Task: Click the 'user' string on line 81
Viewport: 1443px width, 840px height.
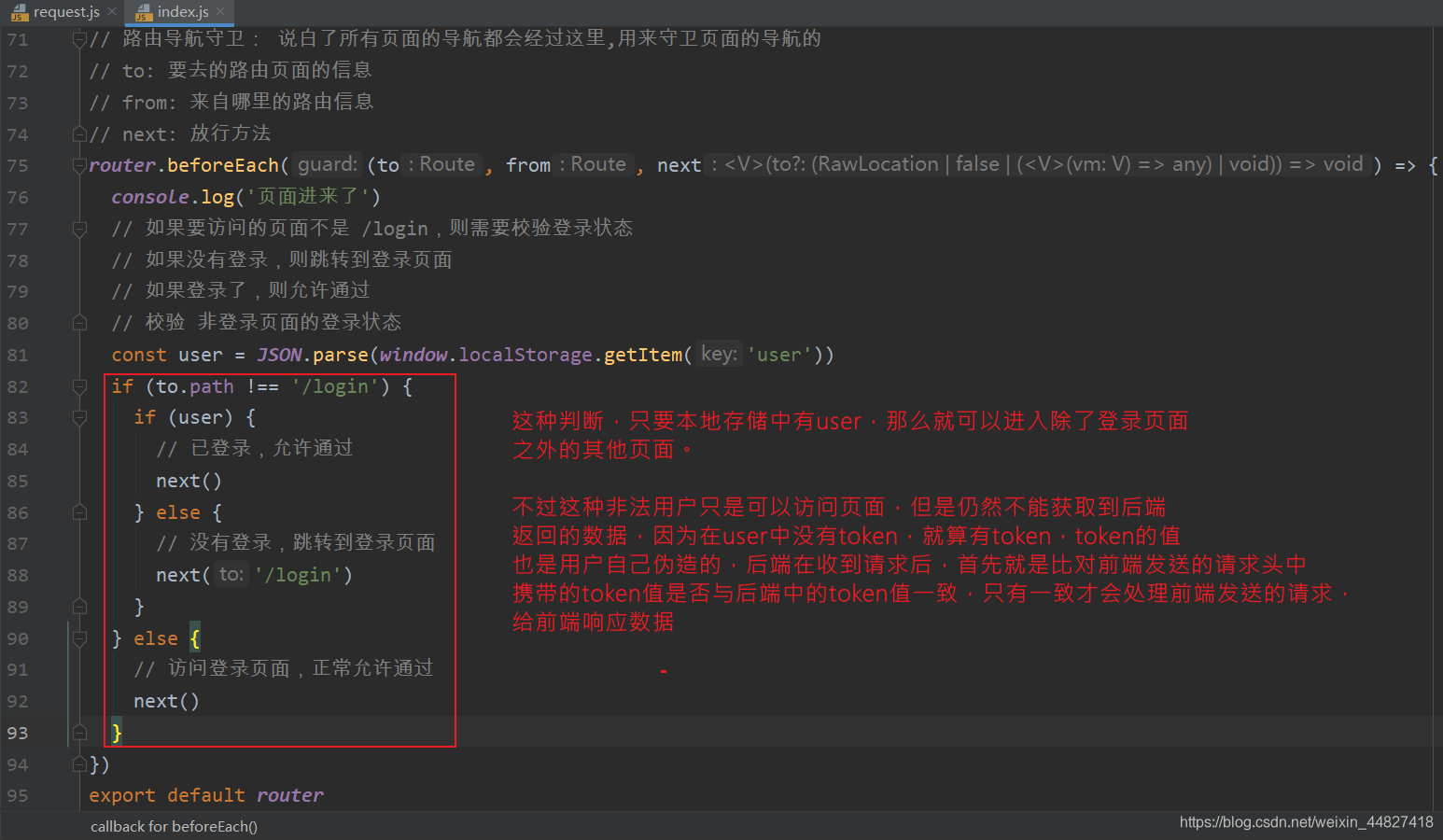Action: [x=779, y=355]
